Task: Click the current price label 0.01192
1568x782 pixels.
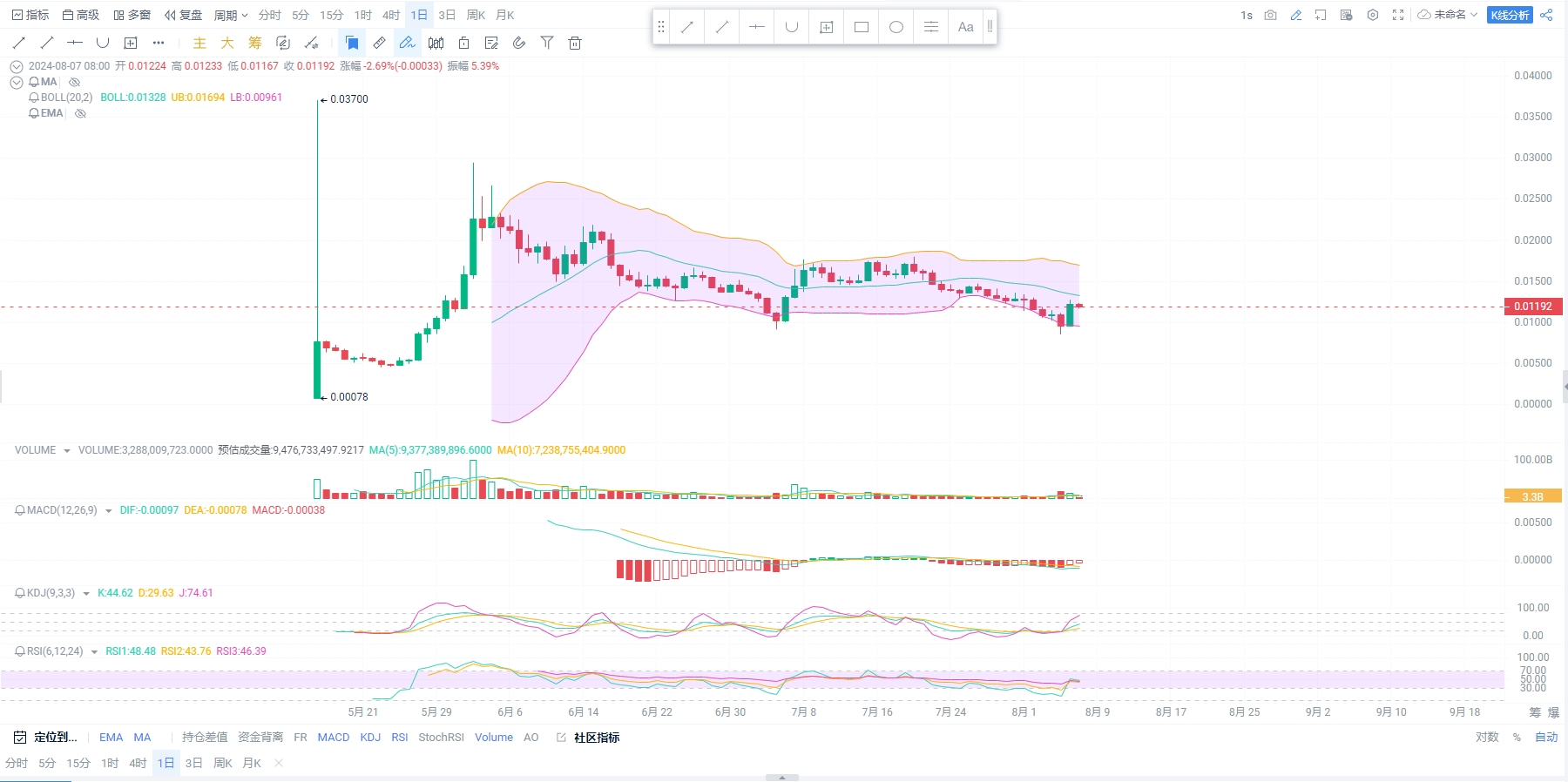Action: (1533, 307)
